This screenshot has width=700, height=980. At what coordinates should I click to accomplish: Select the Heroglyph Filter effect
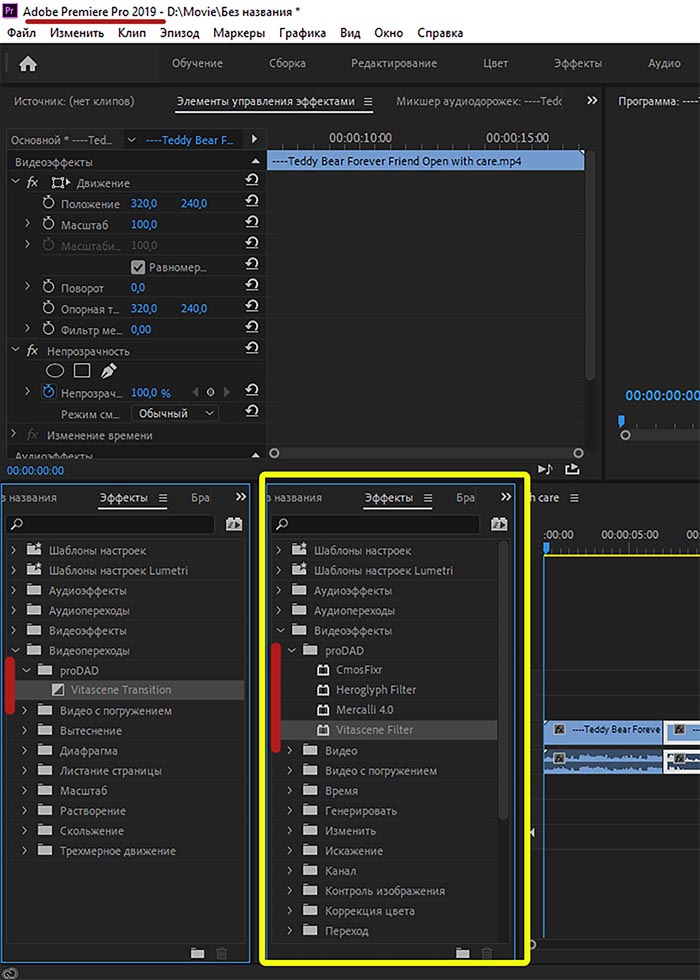click(x=376, y=689)
